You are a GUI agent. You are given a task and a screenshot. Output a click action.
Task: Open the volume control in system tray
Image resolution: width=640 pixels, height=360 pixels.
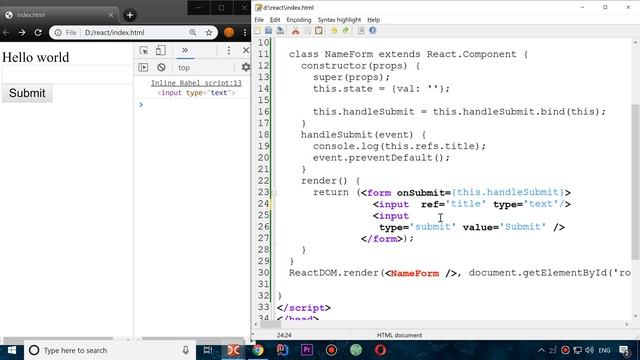[589, 350]
